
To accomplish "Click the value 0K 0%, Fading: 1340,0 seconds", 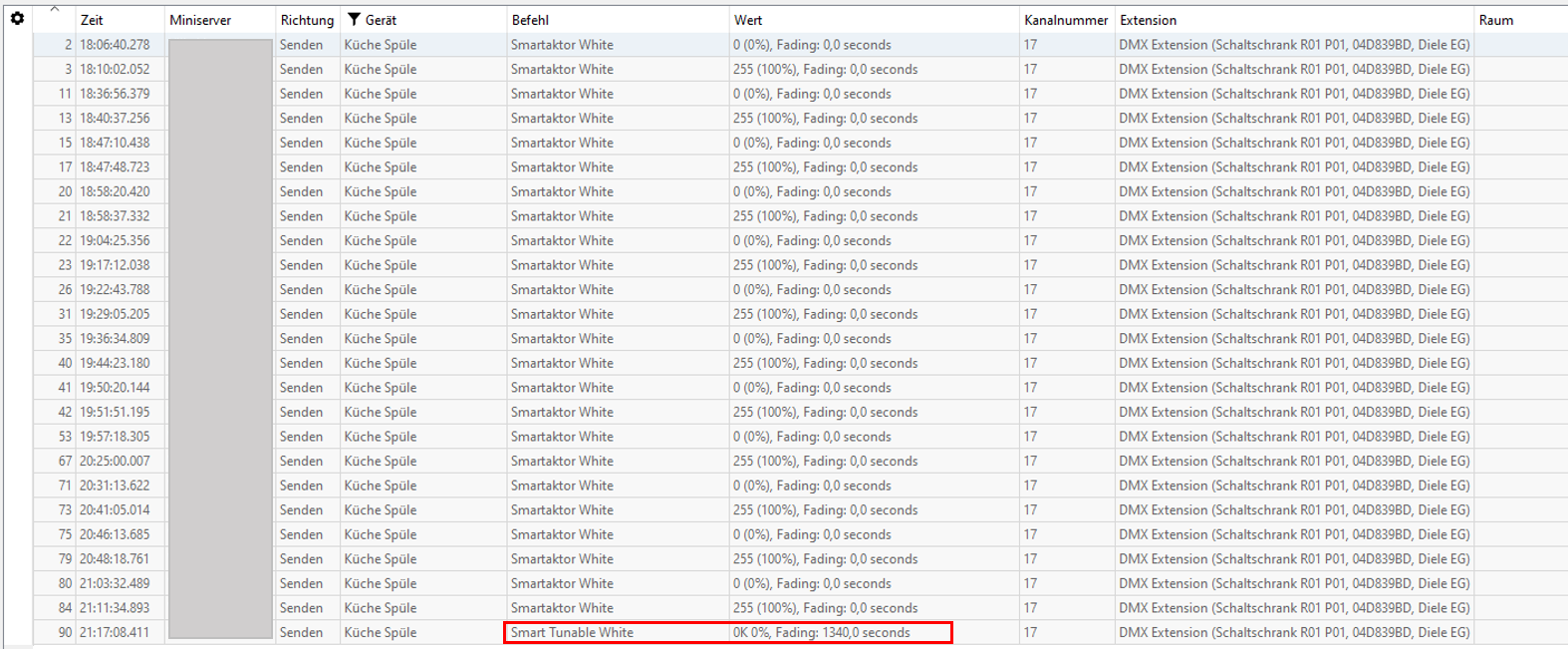I will (x=822, y=632).
